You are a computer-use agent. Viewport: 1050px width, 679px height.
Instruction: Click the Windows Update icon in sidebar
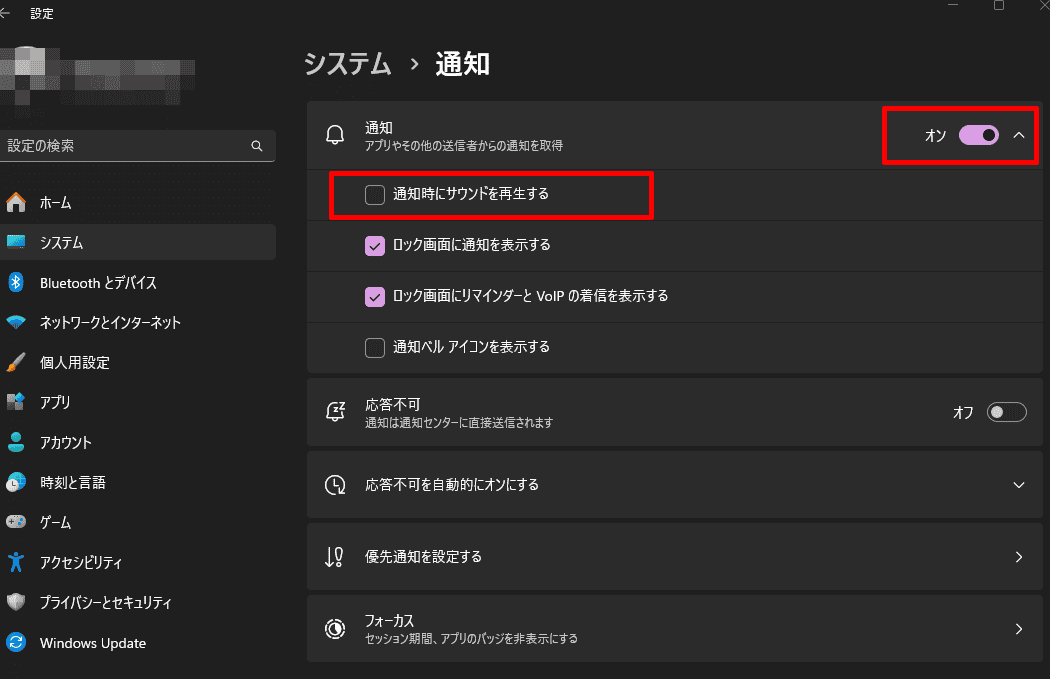16,643
